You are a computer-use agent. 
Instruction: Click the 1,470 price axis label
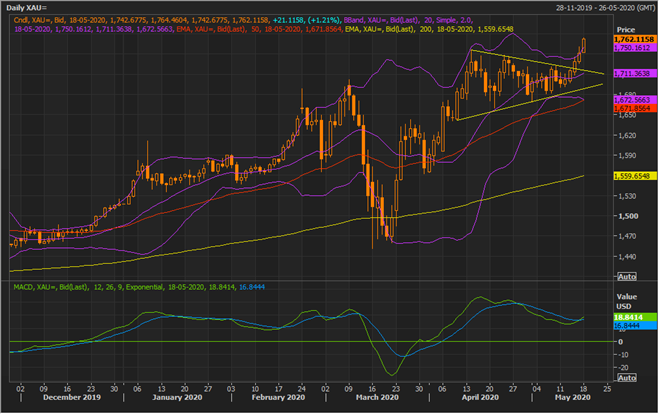[x=627, y=236]
